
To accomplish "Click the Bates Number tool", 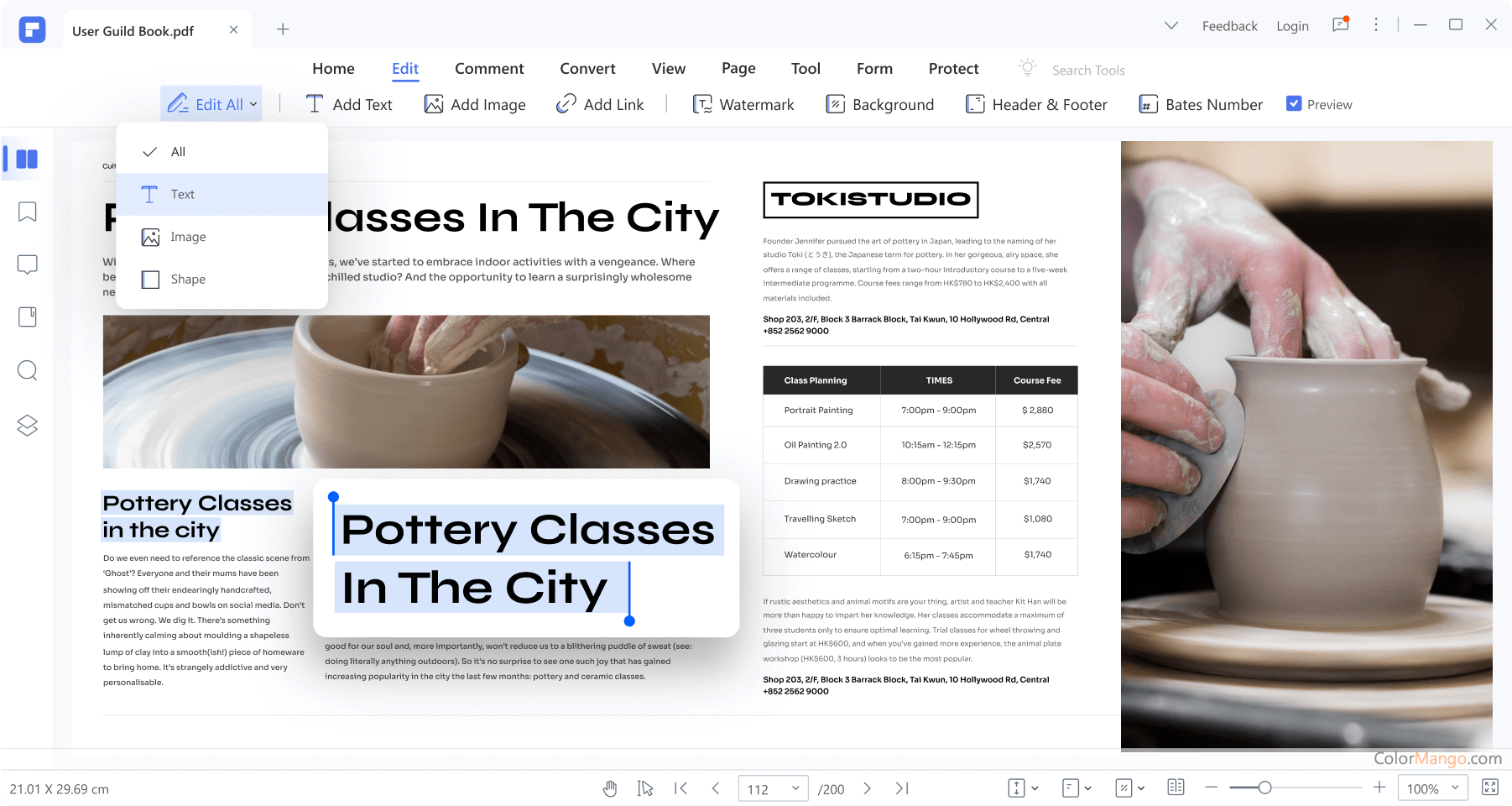I will pos(1200,104).
